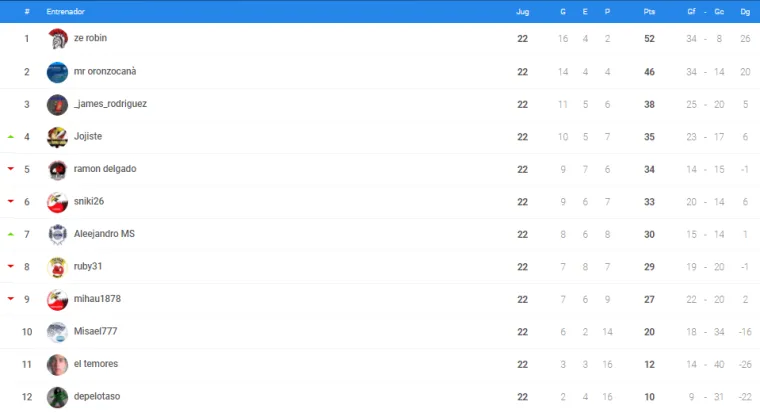Select Aleejandro MS's 30 points value
Screen dimensions: 760x413
pos(649,235)
